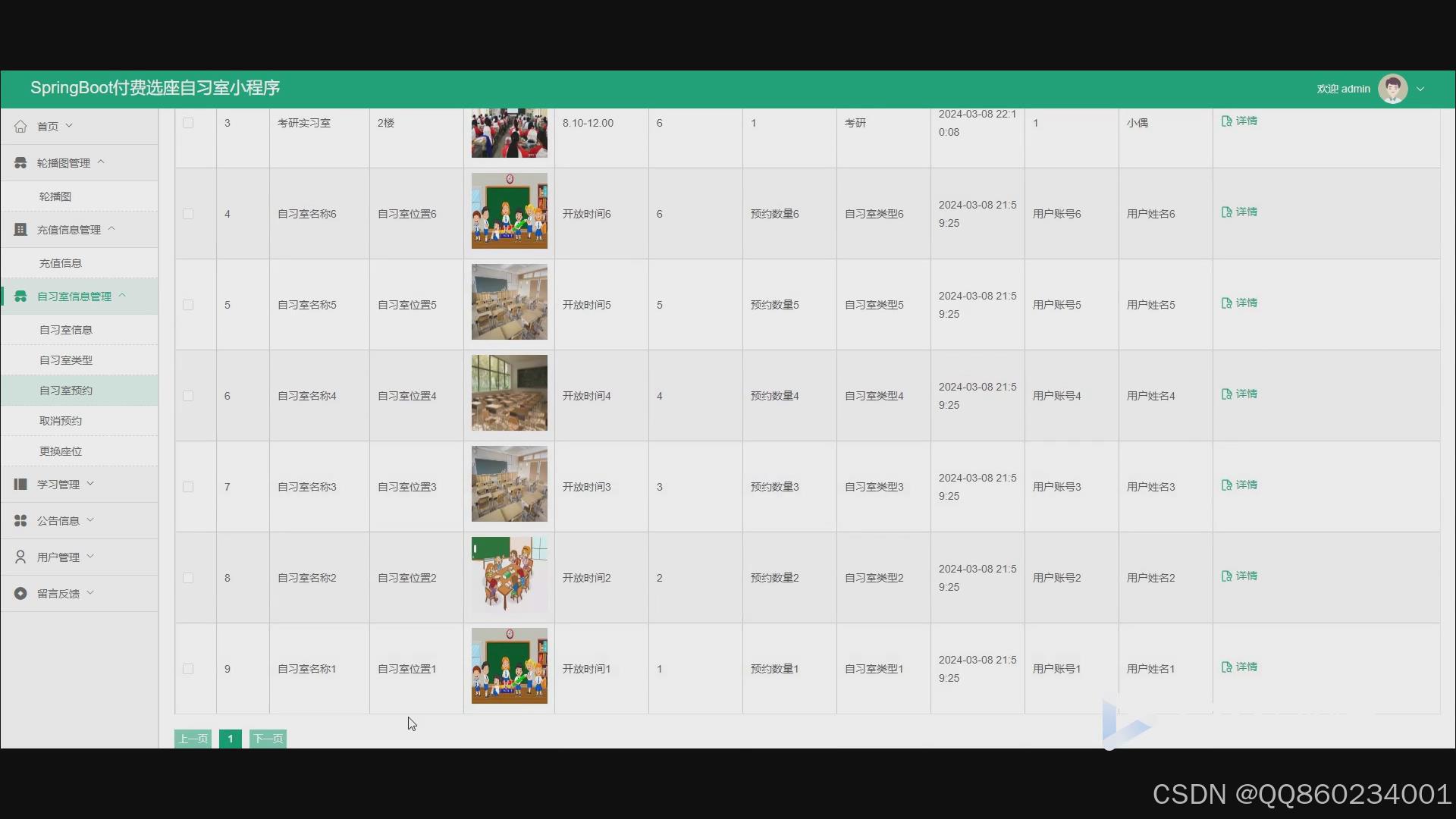Click the 用户管理 person icon

tap(20, 557)
